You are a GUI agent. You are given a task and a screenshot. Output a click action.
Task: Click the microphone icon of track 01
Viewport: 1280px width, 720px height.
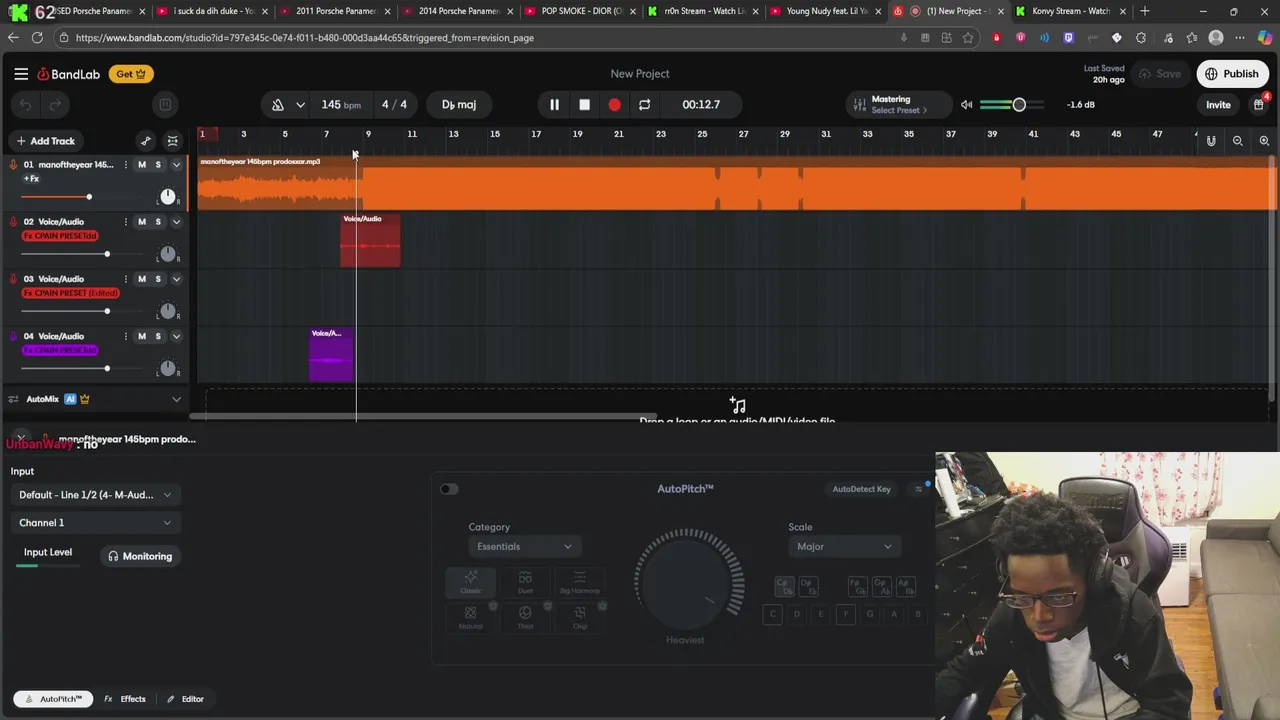pyautogui.click(x=13, y=165)
